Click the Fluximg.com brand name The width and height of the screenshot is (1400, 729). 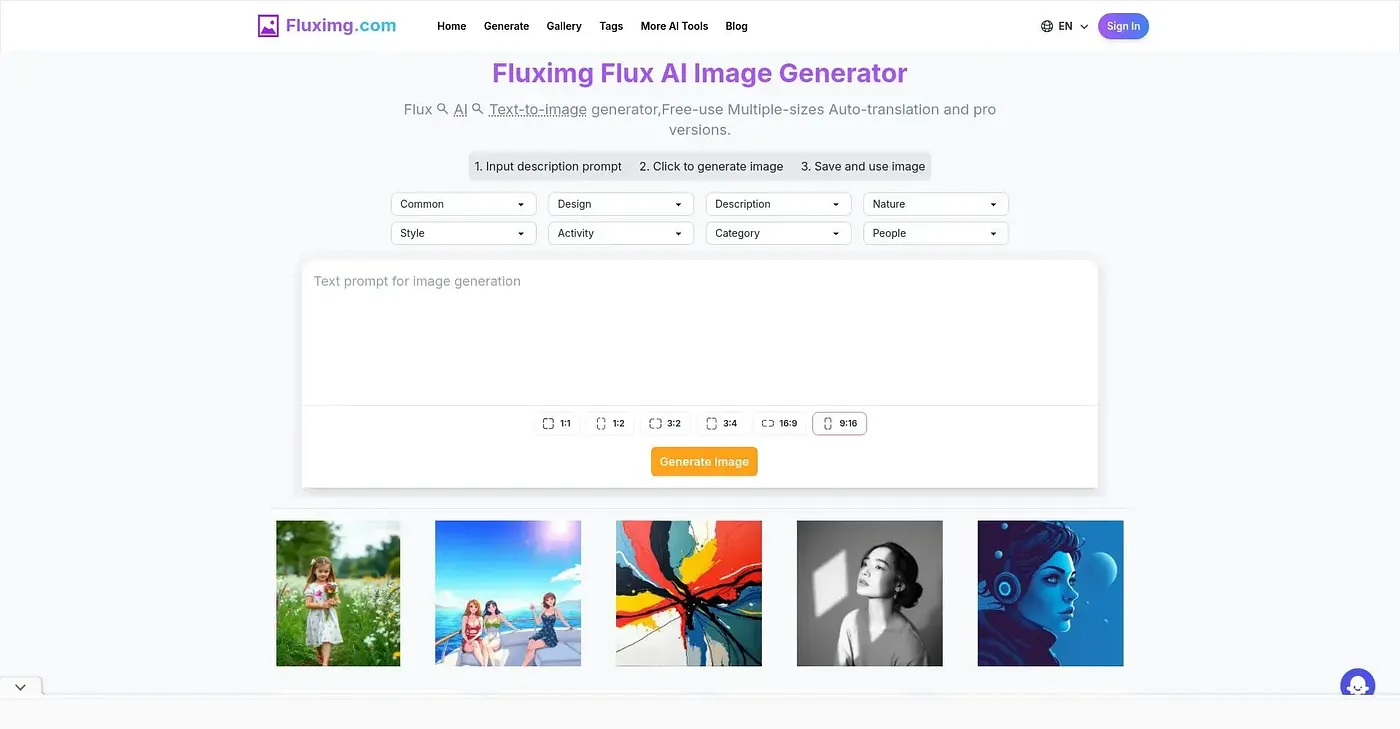point(341,26)
